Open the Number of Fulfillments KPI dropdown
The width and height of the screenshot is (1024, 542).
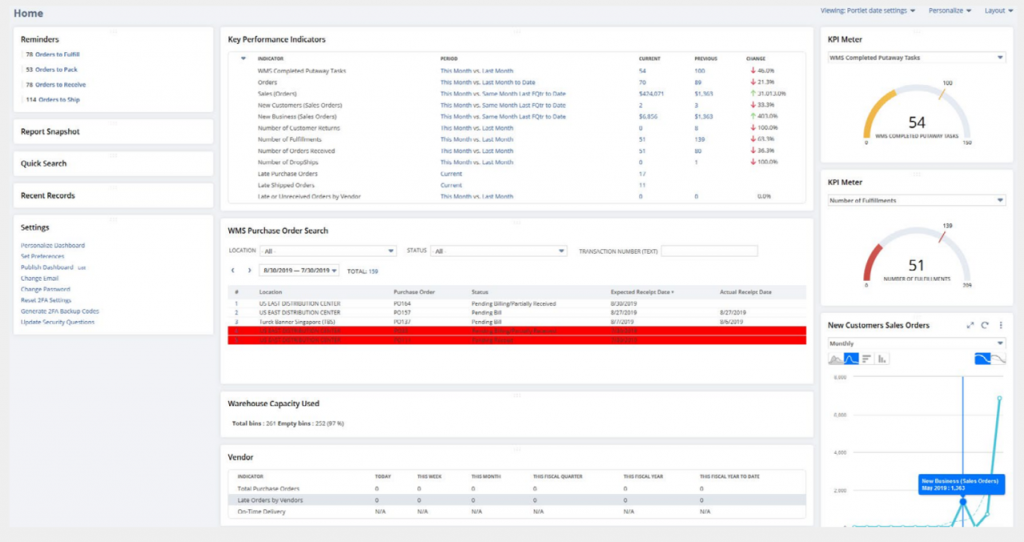tap(916, 200)
